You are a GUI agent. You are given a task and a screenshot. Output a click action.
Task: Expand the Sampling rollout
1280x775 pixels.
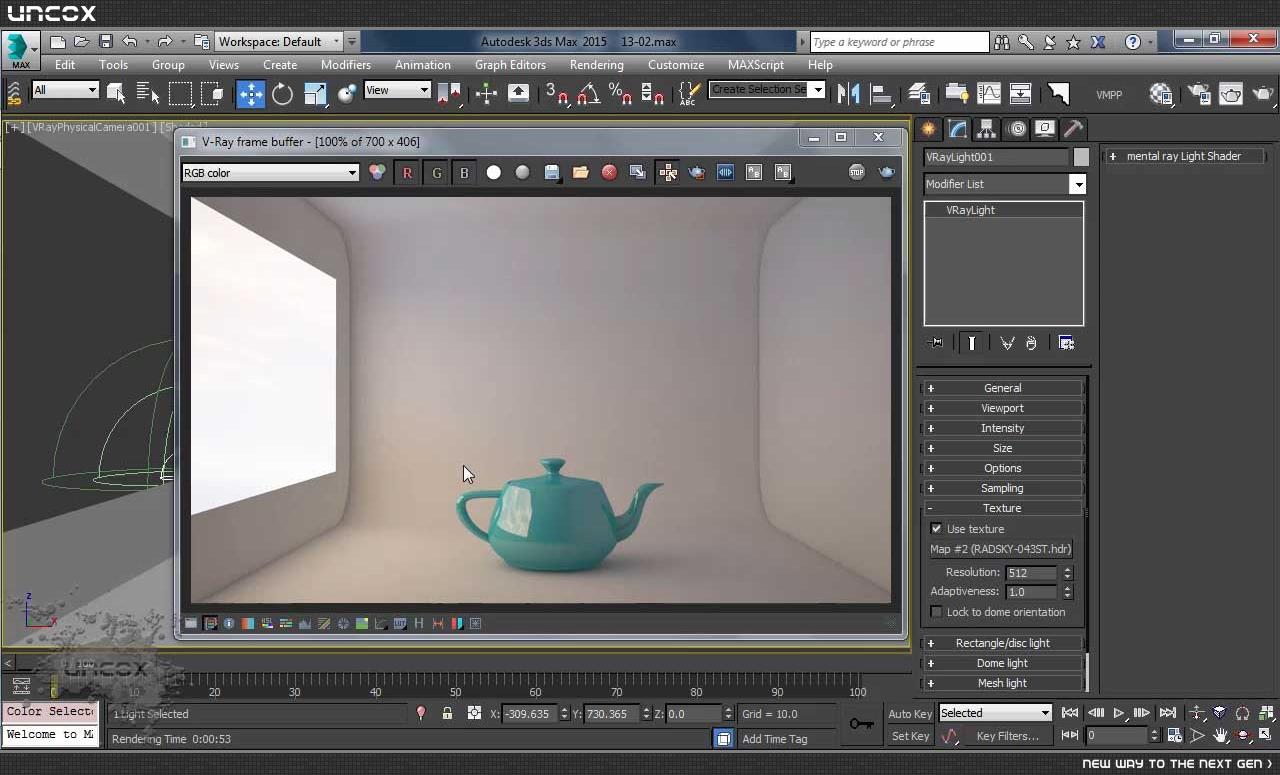(1002, 488)
